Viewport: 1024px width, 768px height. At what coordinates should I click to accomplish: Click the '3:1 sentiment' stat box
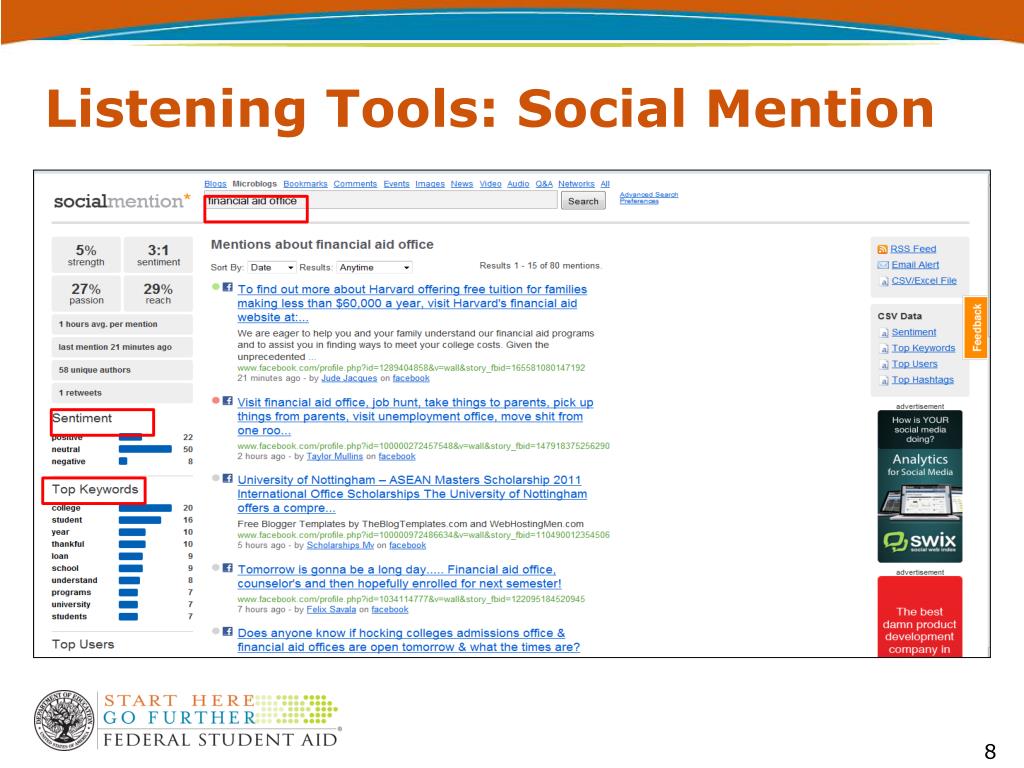click(158, 255)
